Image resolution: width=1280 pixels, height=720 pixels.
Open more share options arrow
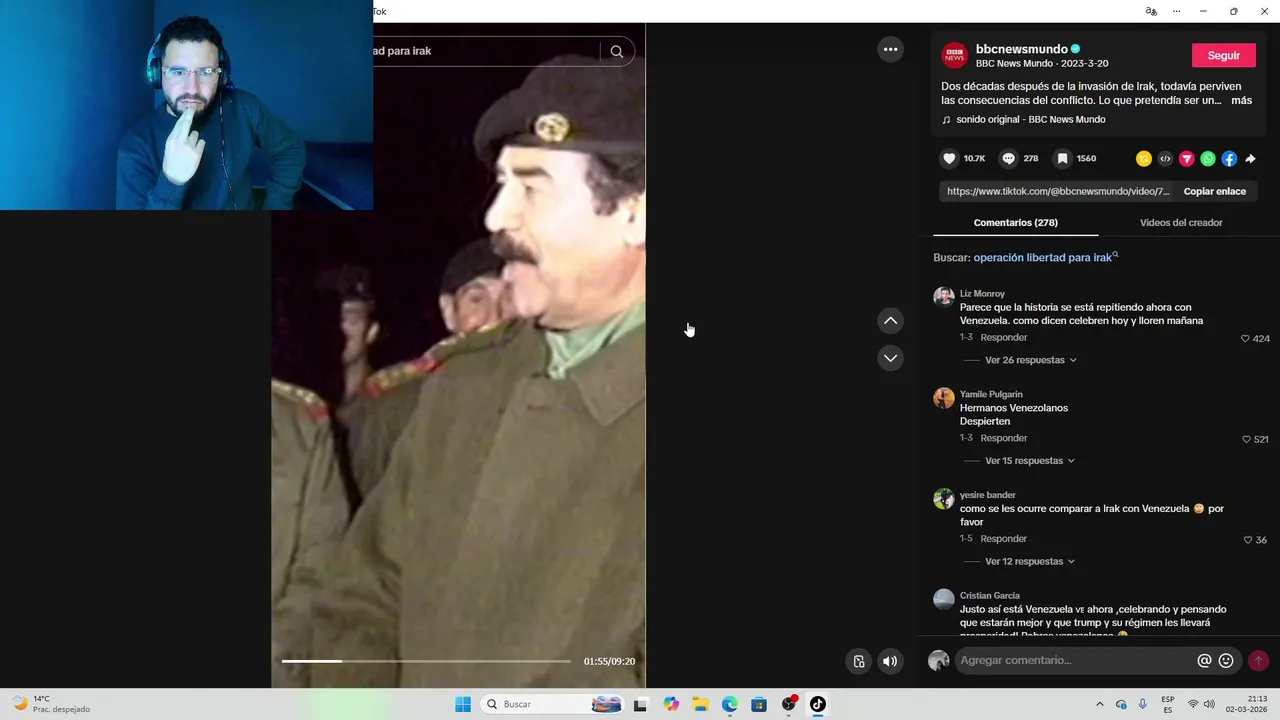(1250, 158)
